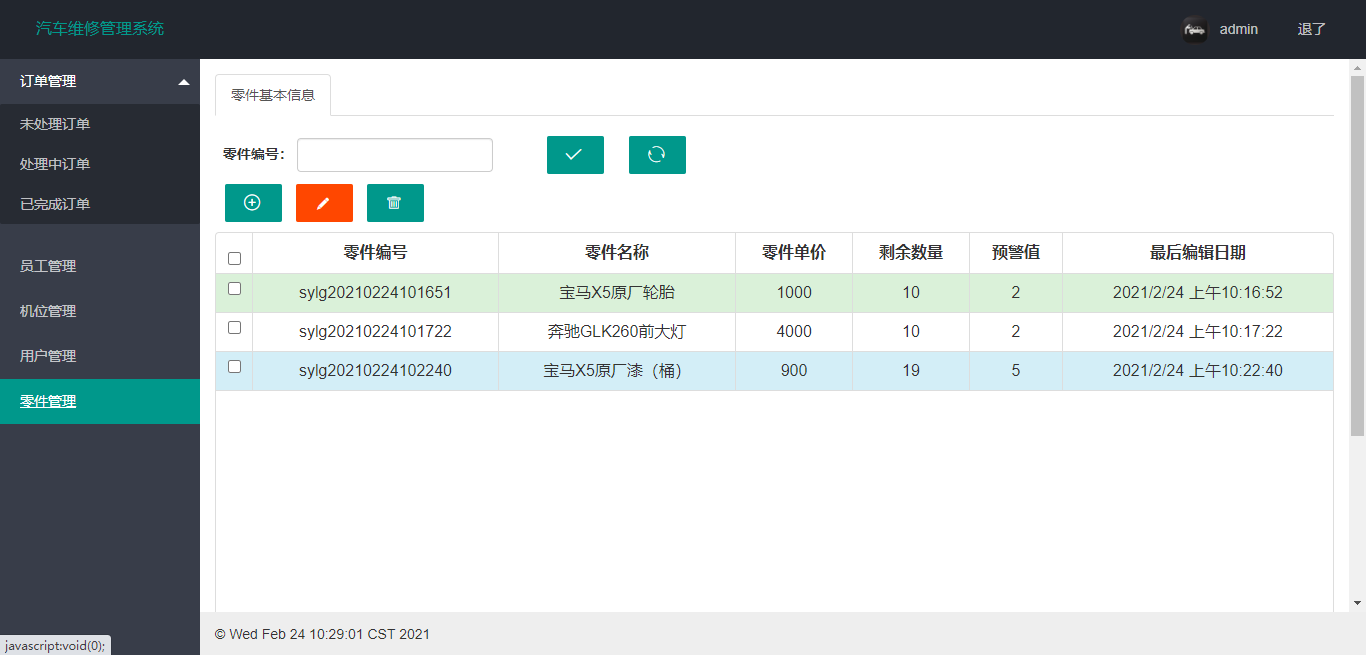This screenshot has width=1366, height=655.
Task: Click the orange pencil edit button
Action: point(324,203)
